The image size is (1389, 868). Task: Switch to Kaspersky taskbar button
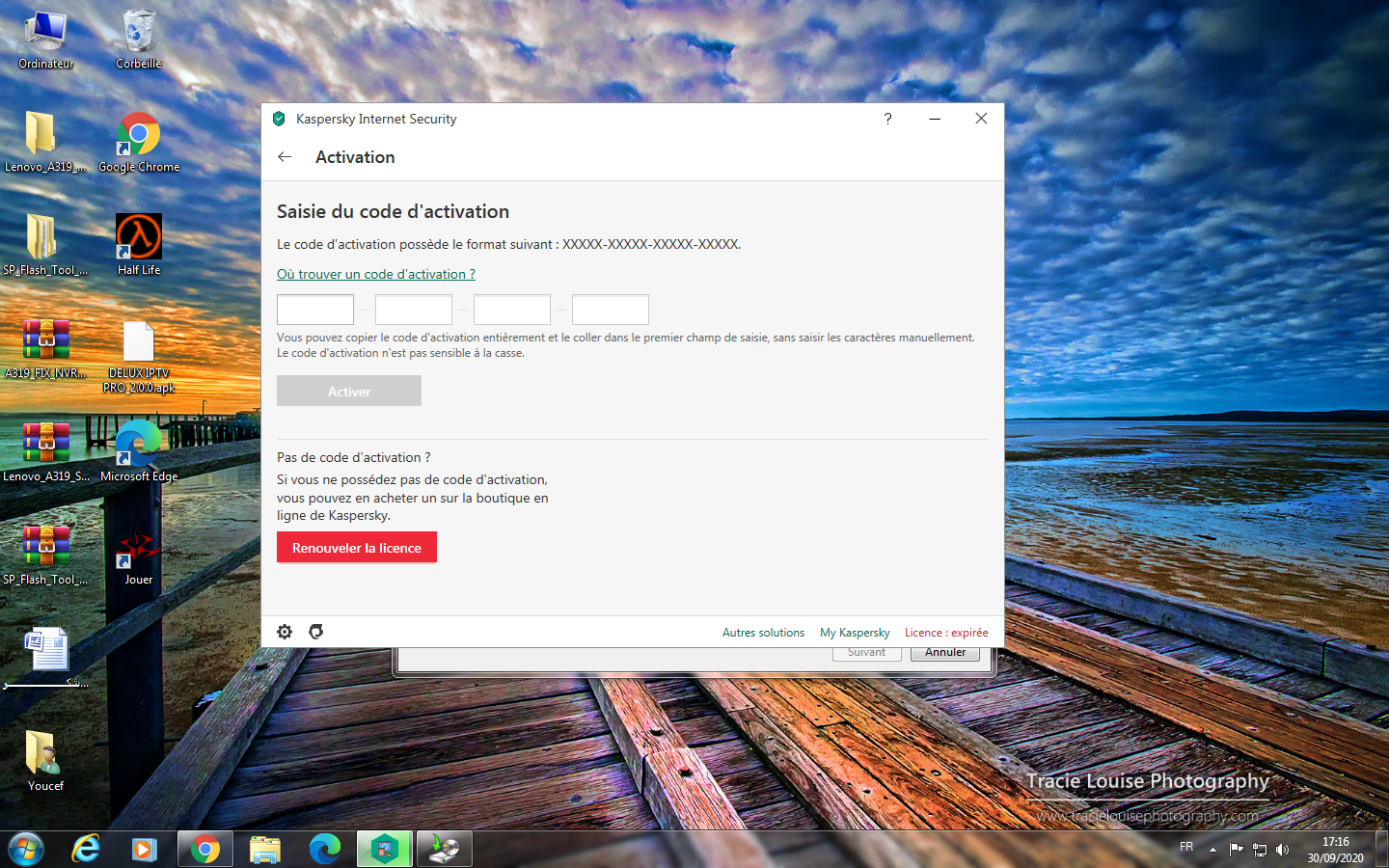[384, 850]
